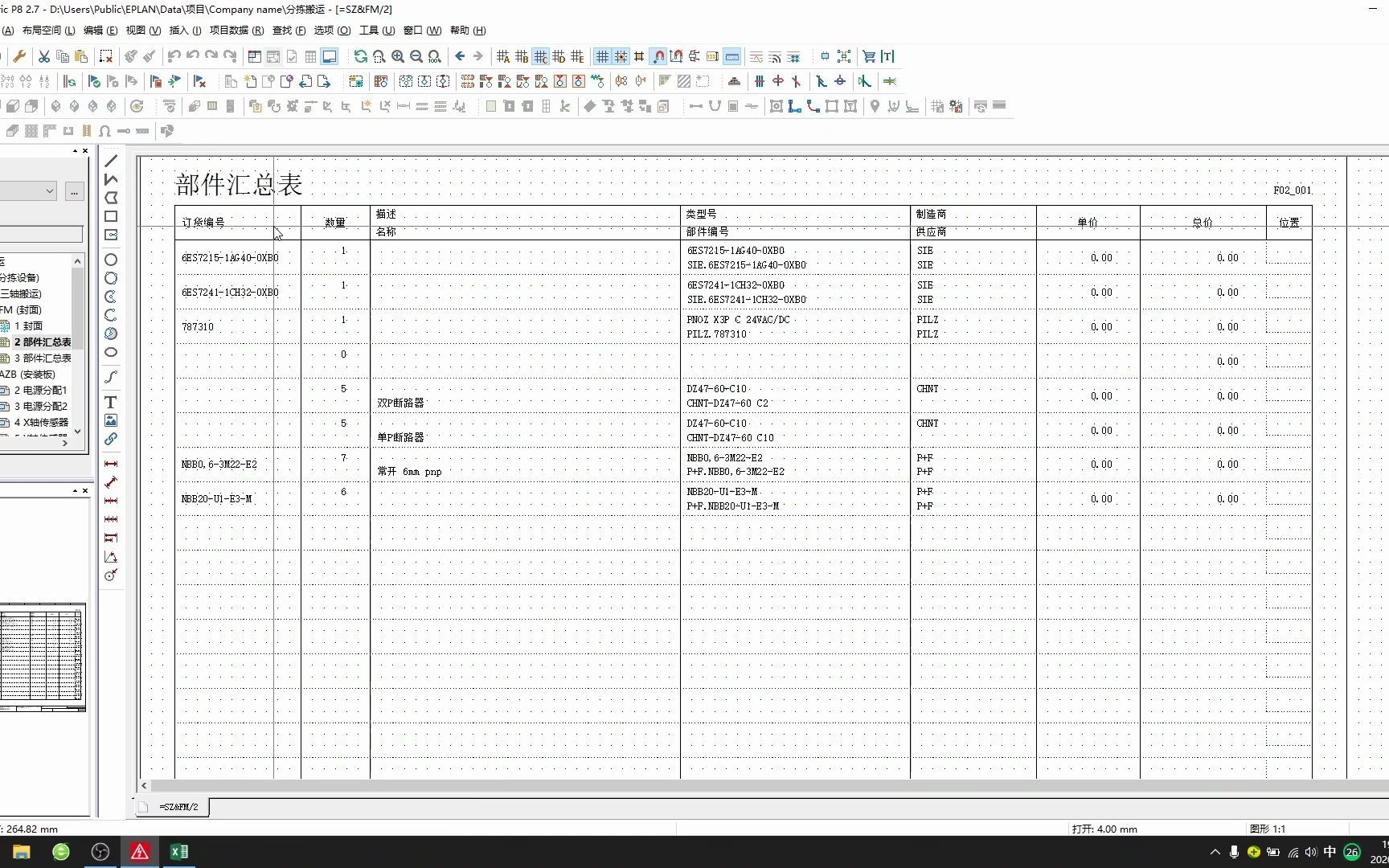The image size is (1389, 868).
Task: Click the Redraw refresh icon
Action: pos(360,56)
